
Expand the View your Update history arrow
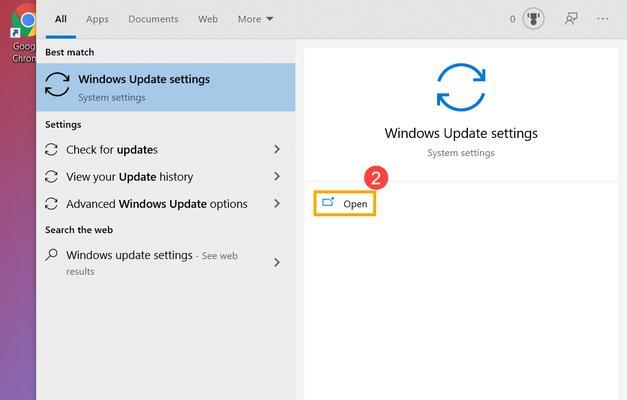(277, 176)
